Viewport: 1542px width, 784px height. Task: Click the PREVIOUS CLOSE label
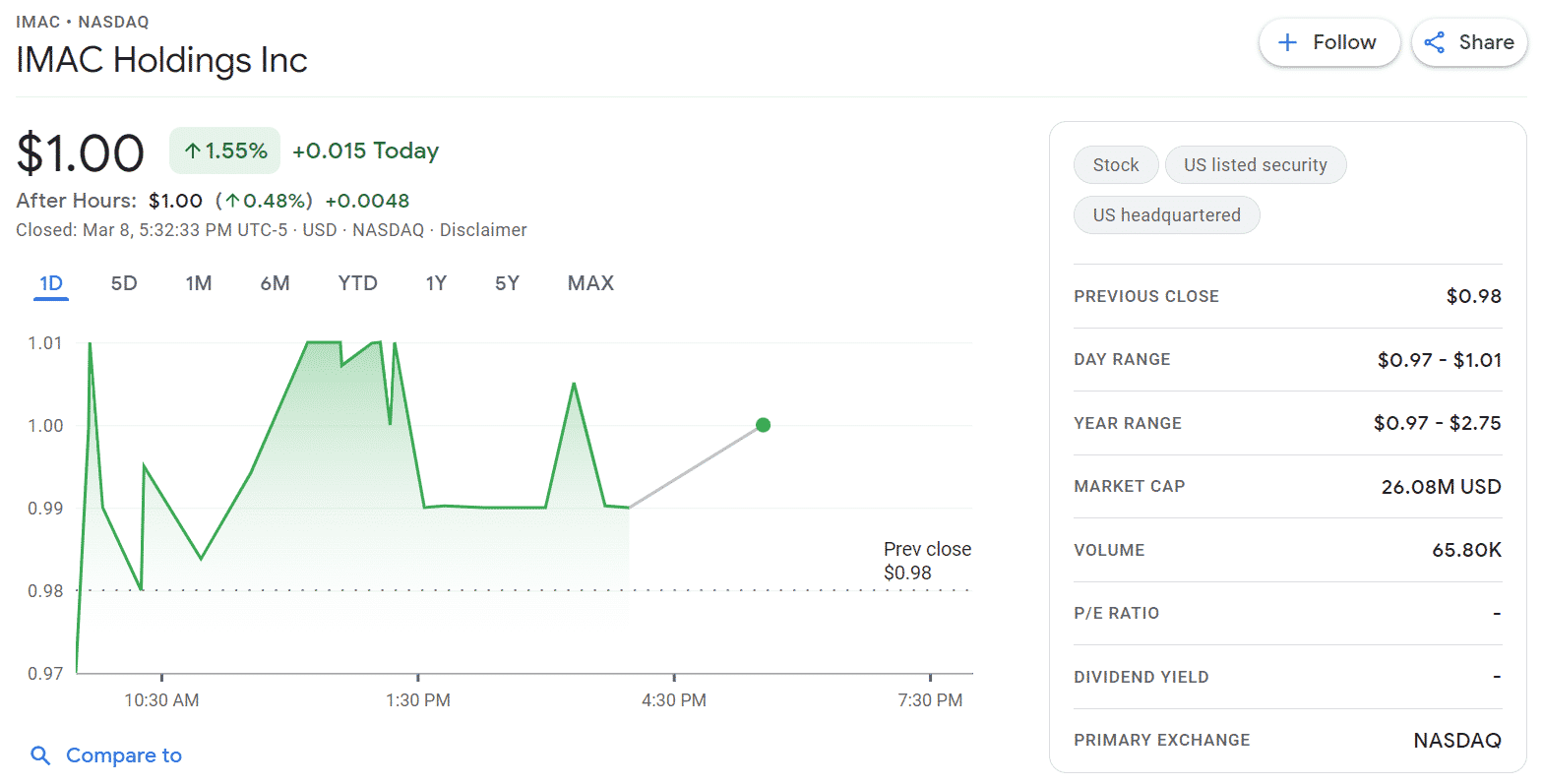click(1146, 296)
